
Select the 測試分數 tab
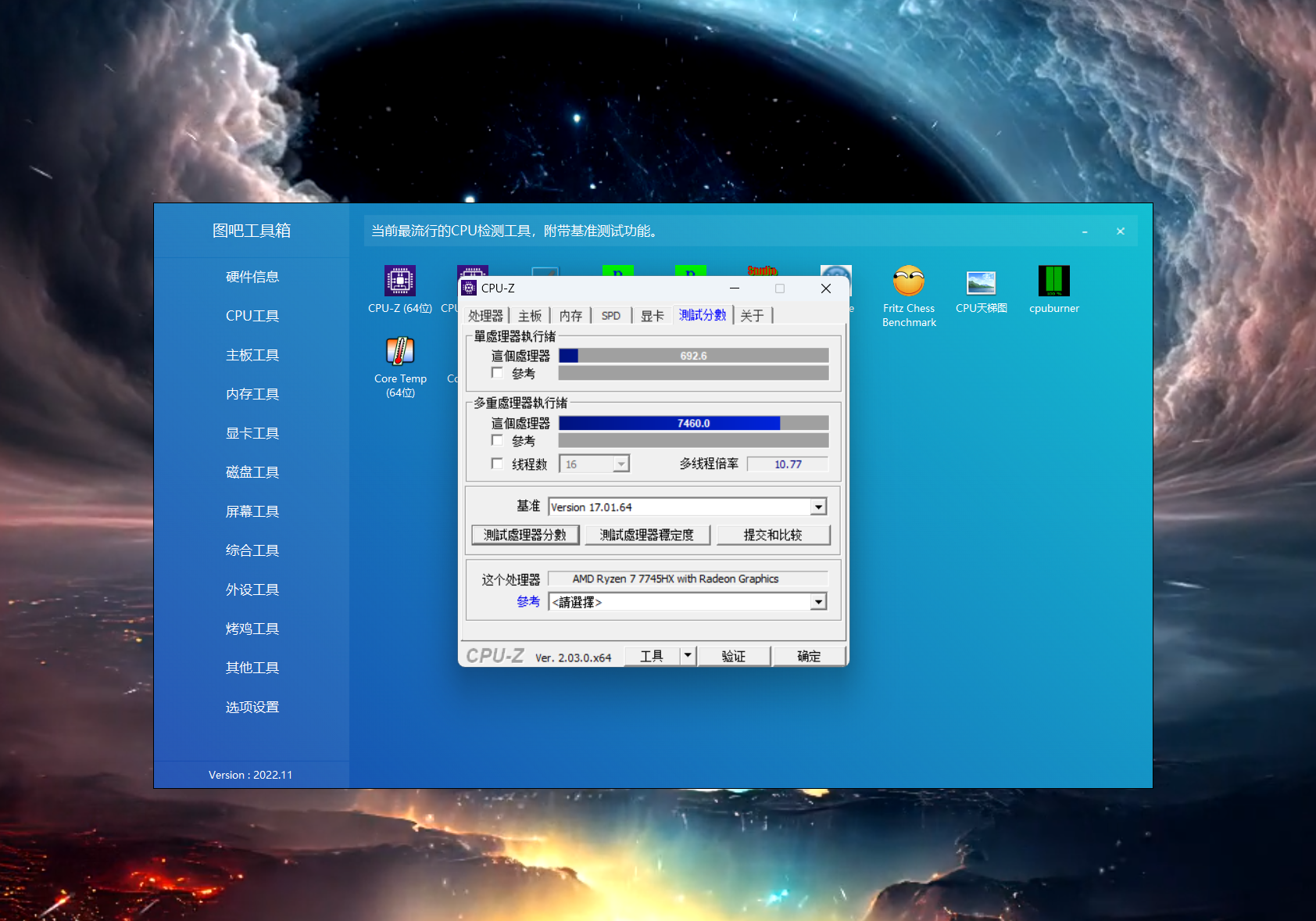[703, 315]
